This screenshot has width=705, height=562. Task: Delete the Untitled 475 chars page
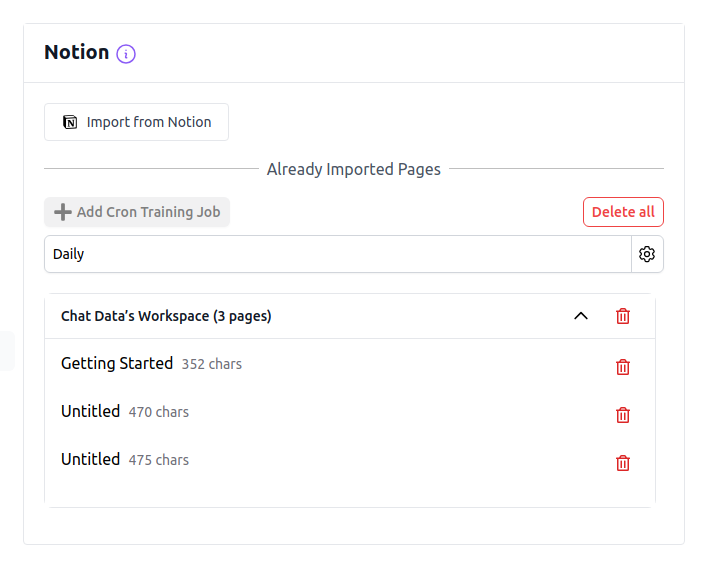(x=623, y=463)
